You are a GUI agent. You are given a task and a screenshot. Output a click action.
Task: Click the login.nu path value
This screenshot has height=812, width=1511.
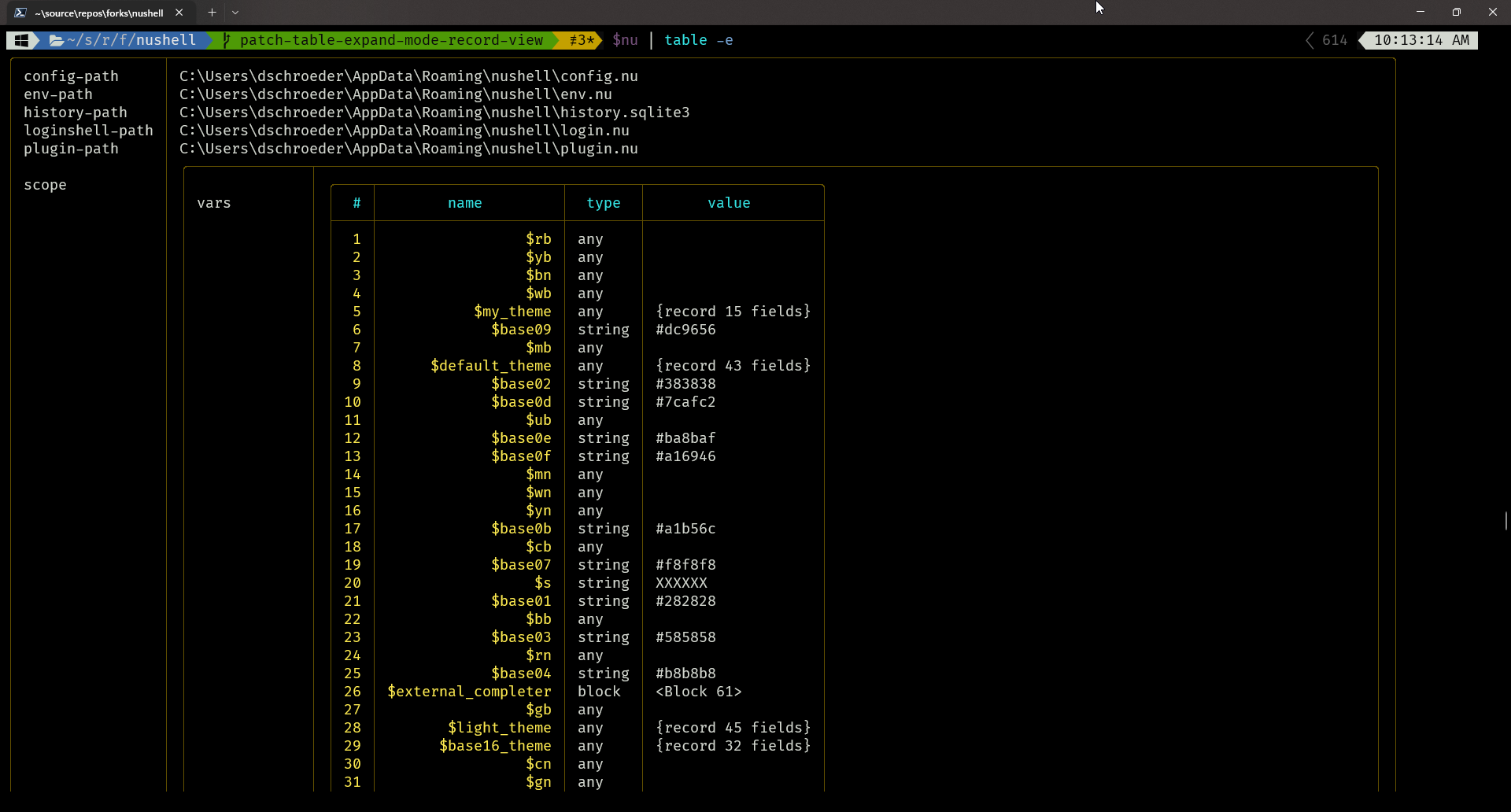(405, 131)
